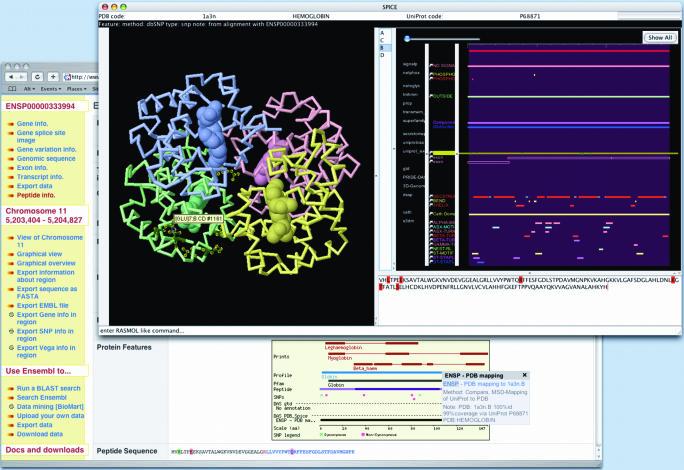Open the Events bookmarks menu

(51, 89)
